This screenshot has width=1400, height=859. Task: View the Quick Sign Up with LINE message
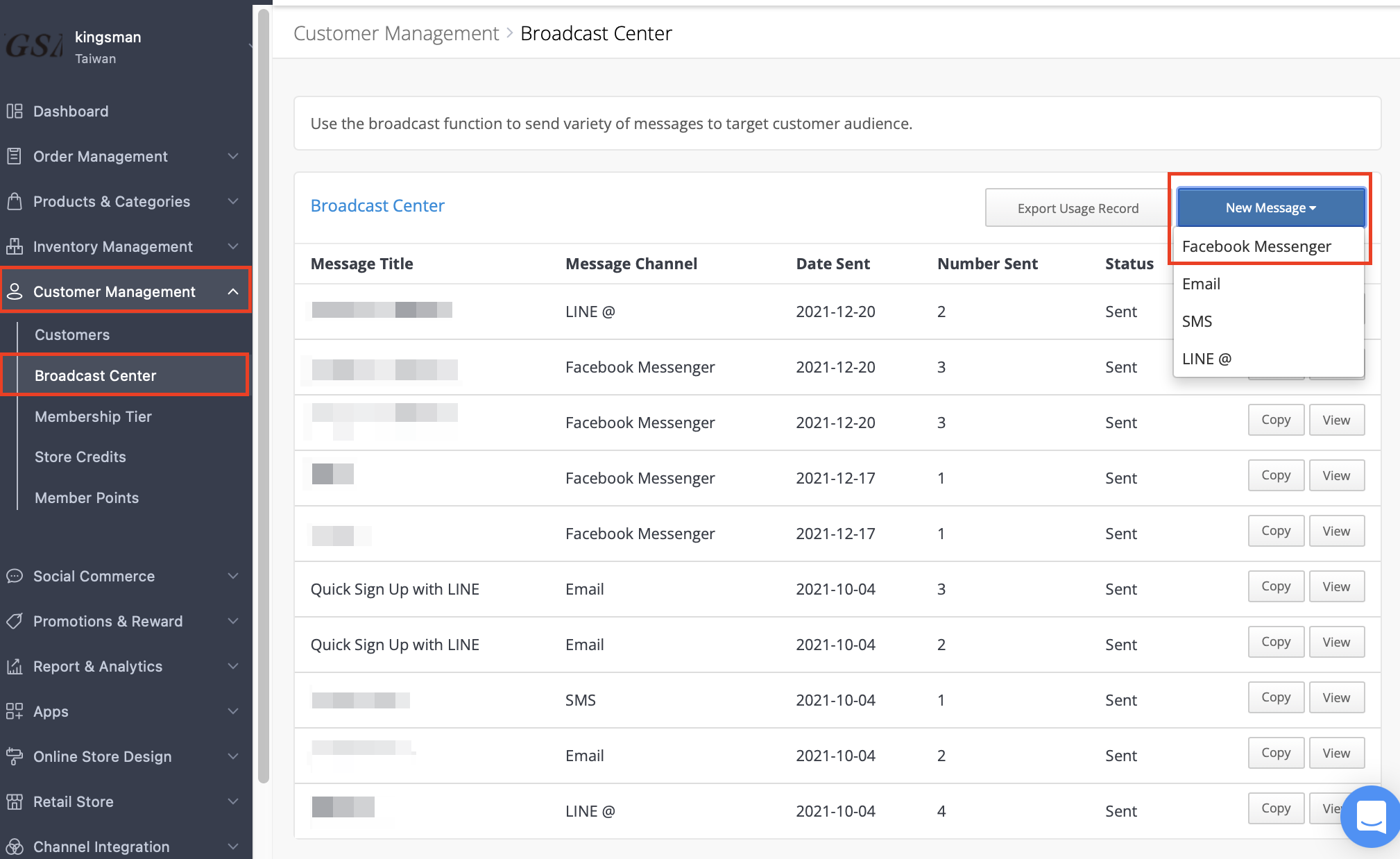click(1335, 586)
